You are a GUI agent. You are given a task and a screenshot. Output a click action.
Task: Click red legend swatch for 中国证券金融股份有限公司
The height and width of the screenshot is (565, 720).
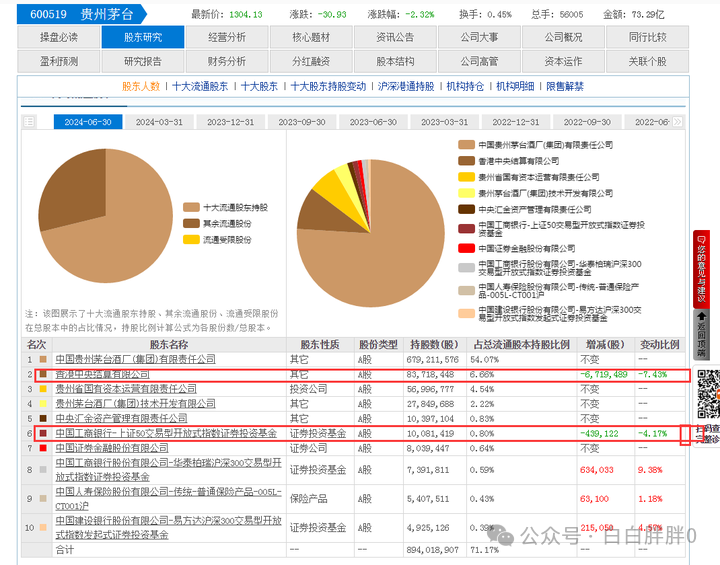tap(466, 248)
